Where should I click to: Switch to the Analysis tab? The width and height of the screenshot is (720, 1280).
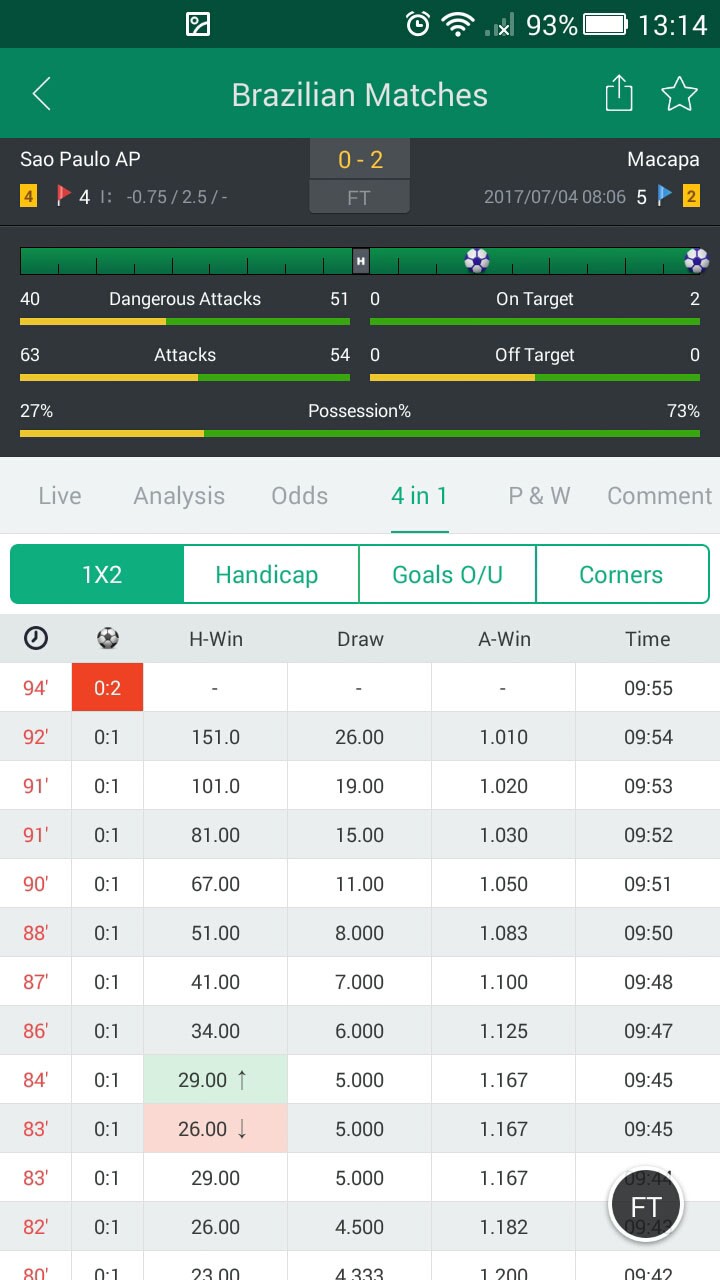pos(179,496)
